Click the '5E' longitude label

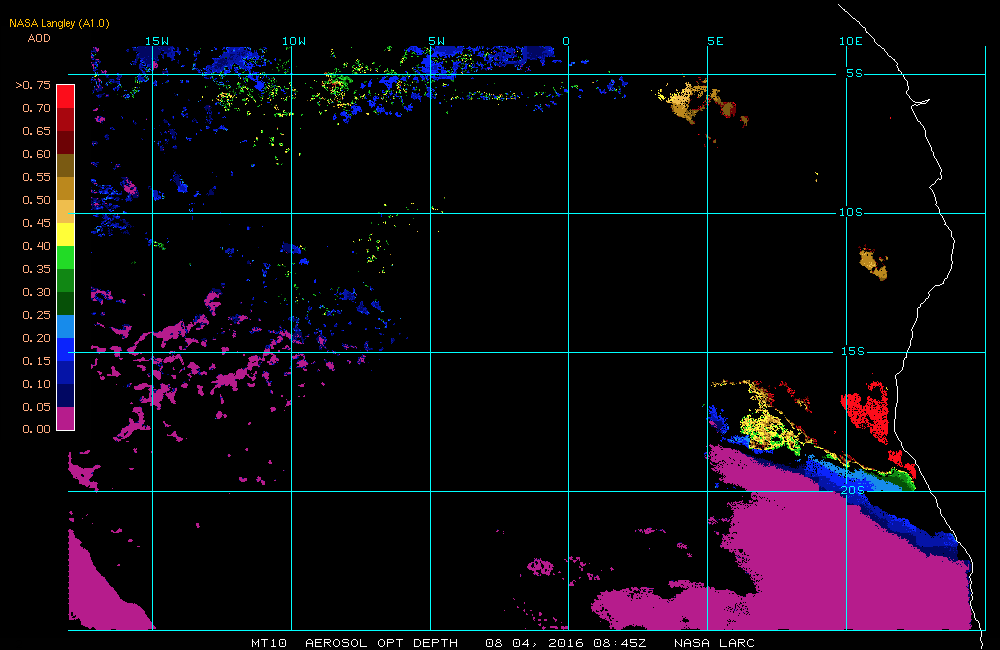[716, 41]
